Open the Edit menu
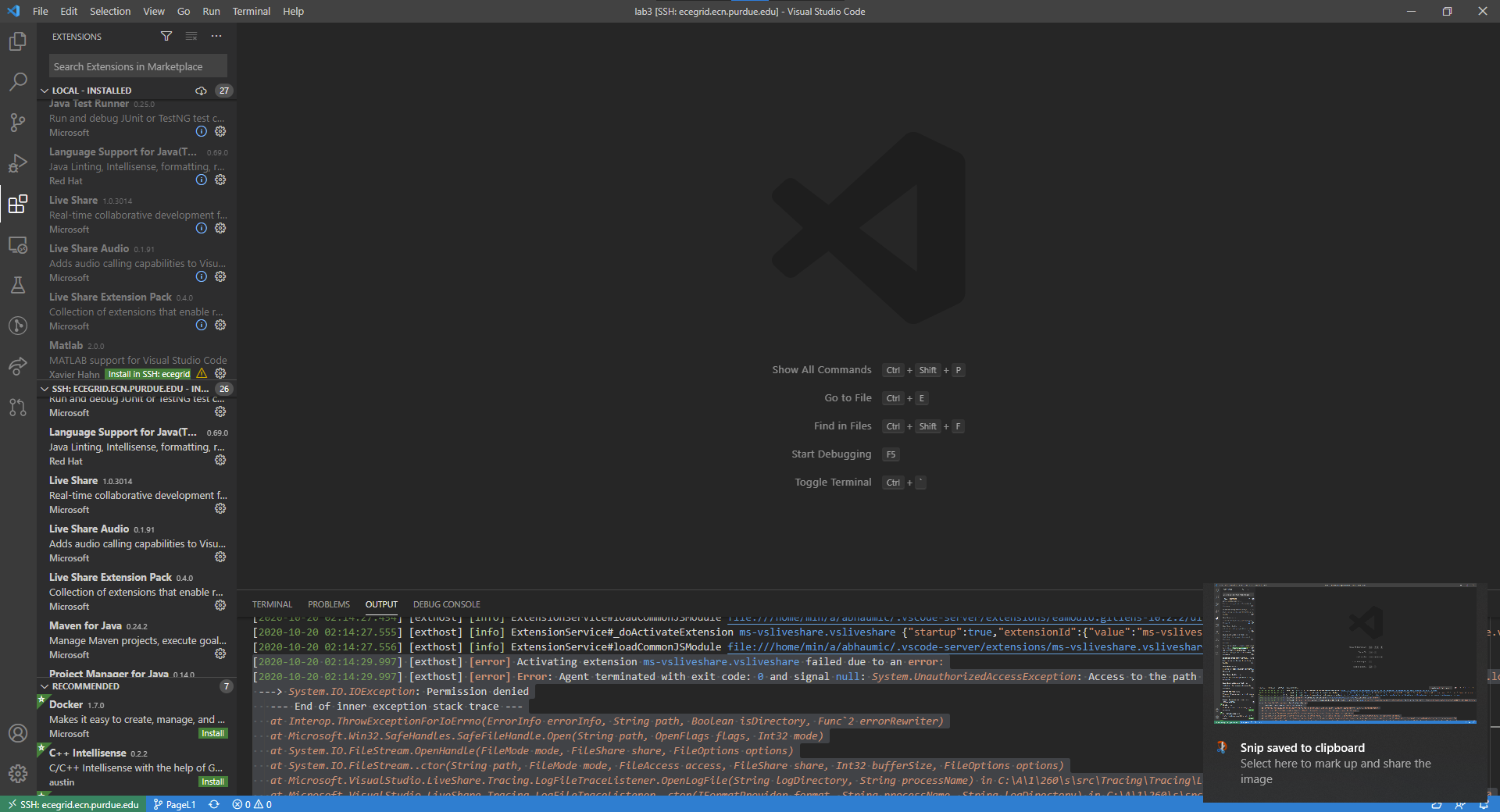This screenshot has width=1500, height=812. (x=69, y=12)
